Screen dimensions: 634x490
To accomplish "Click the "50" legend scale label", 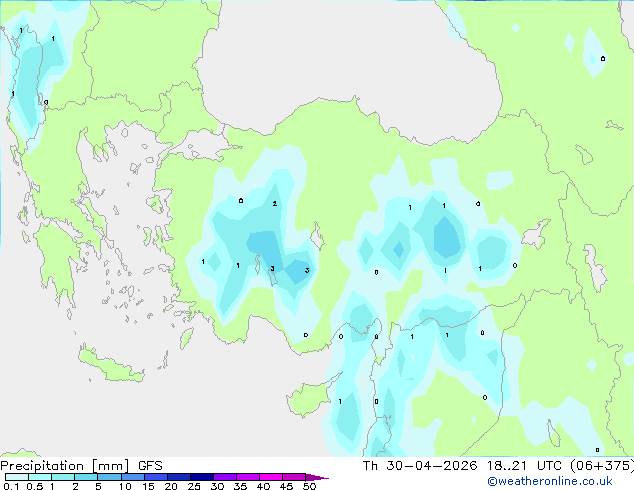I will 309,486.
